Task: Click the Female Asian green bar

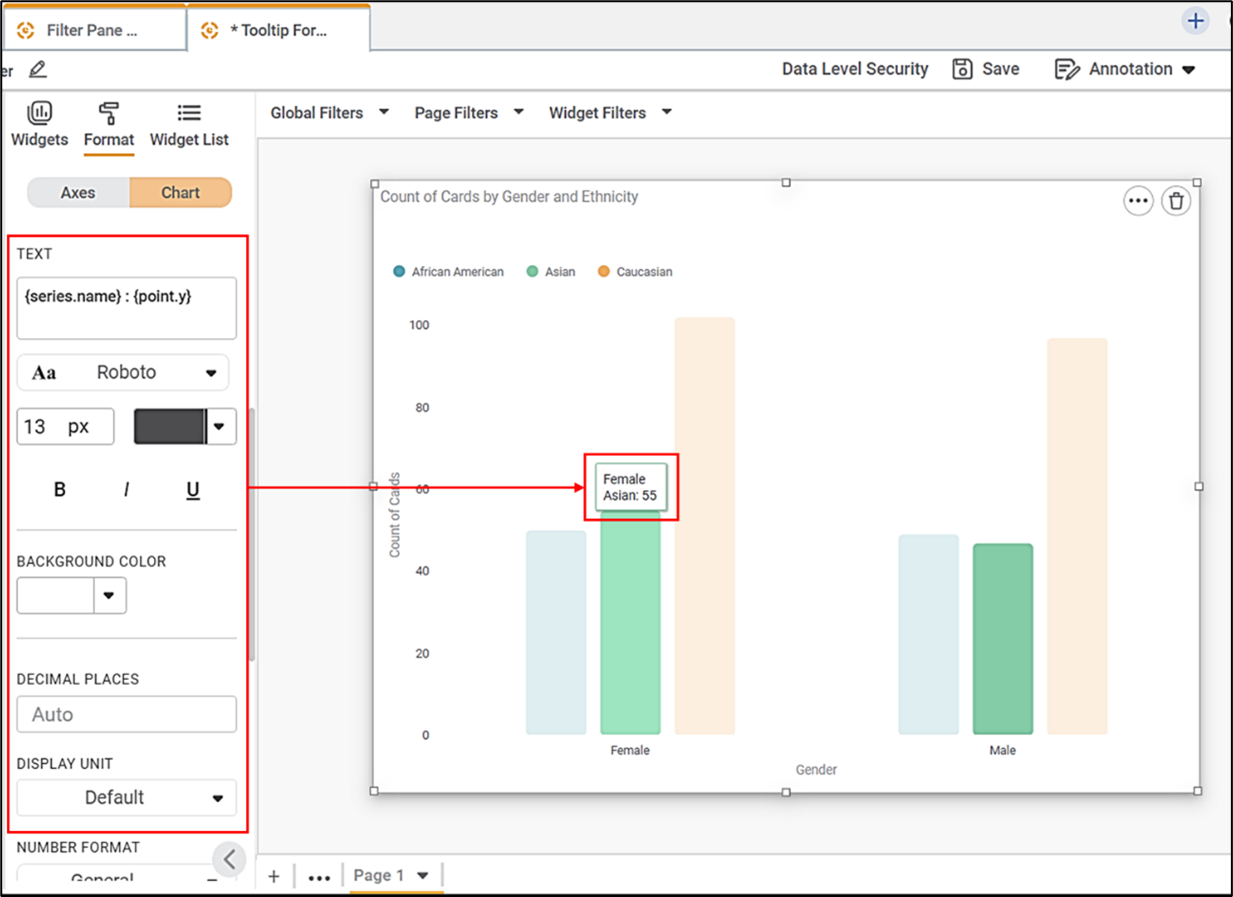Action: click(x=630, y=623)
